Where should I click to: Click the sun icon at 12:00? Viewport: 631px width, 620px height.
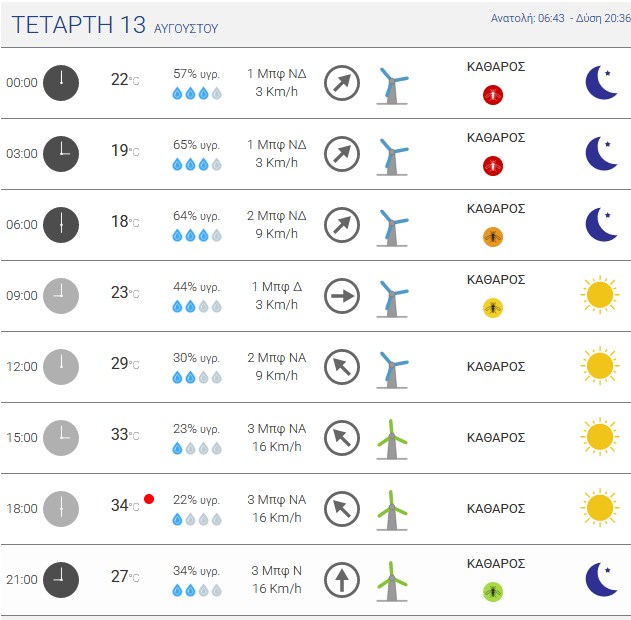click(600, 366)
